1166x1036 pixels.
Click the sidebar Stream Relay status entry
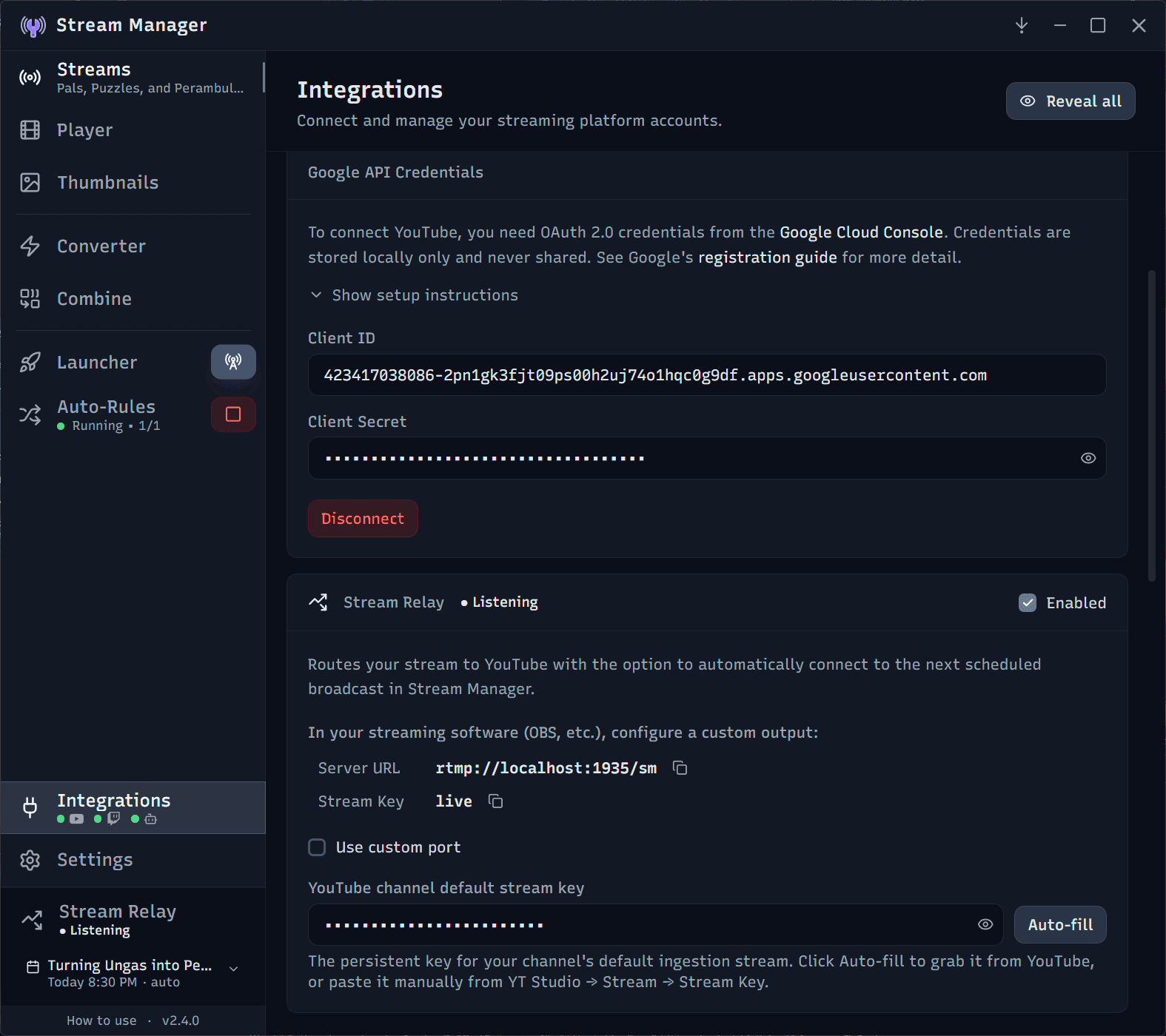click(133, 920)
